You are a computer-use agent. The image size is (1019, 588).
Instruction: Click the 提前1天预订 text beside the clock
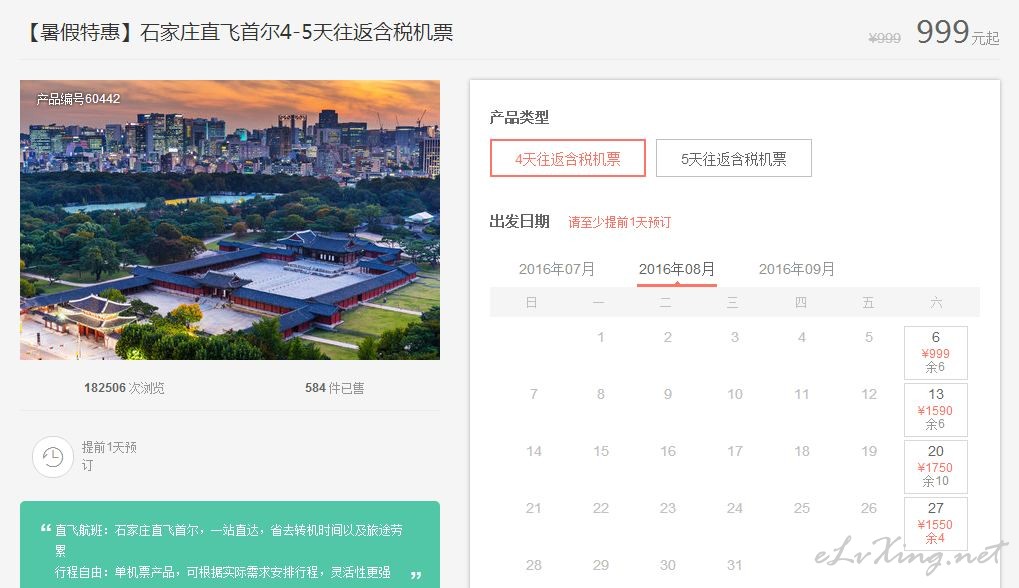pos(109,456)
